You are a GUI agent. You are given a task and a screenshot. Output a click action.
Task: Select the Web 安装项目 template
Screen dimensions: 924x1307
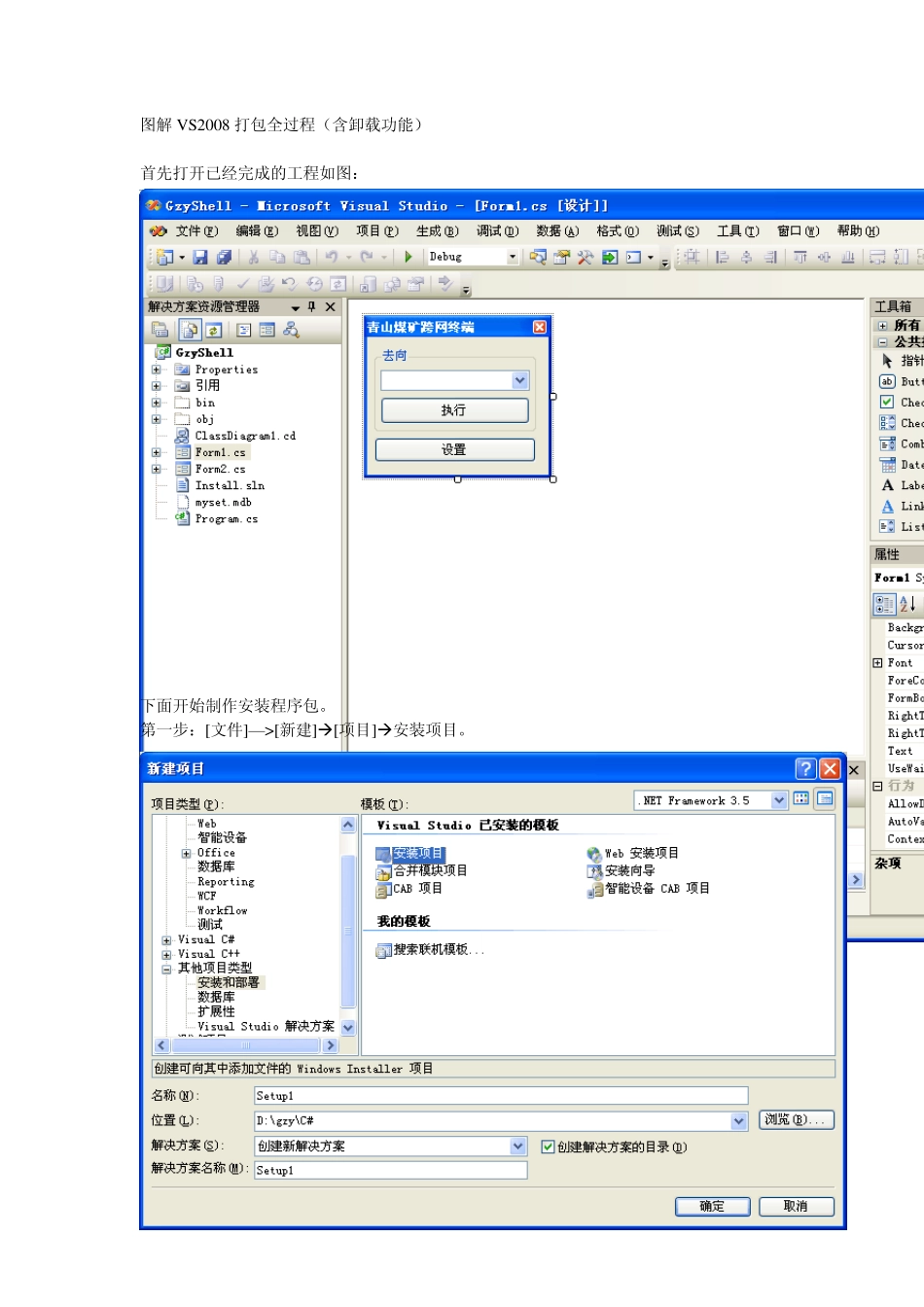click(x=633, y=853)
